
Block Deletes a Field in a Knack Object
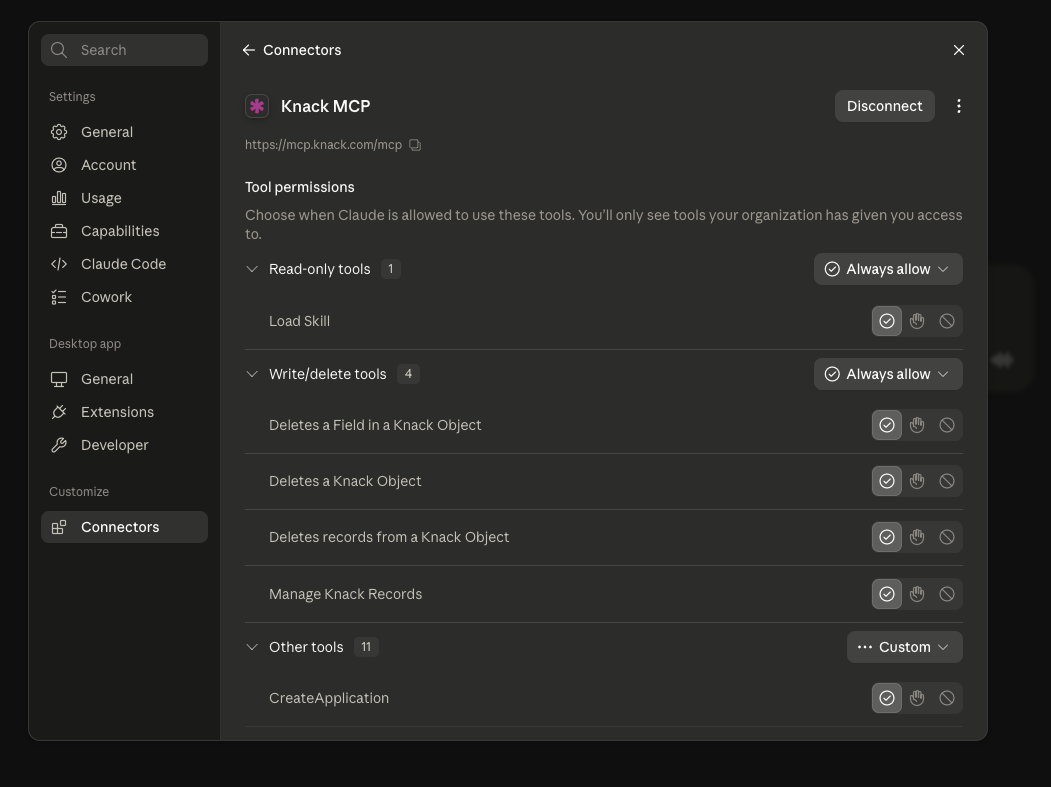pos(946,425)
